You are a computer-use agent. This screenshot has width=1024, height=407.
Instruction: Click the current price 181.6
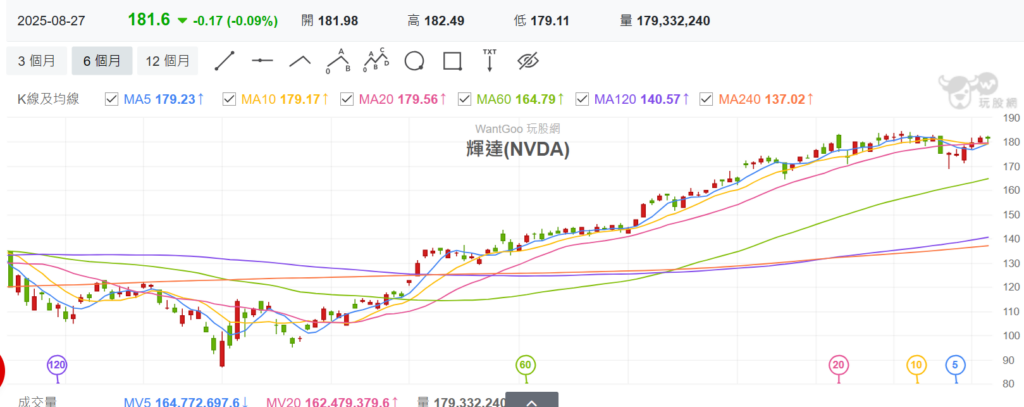[149, 20]
